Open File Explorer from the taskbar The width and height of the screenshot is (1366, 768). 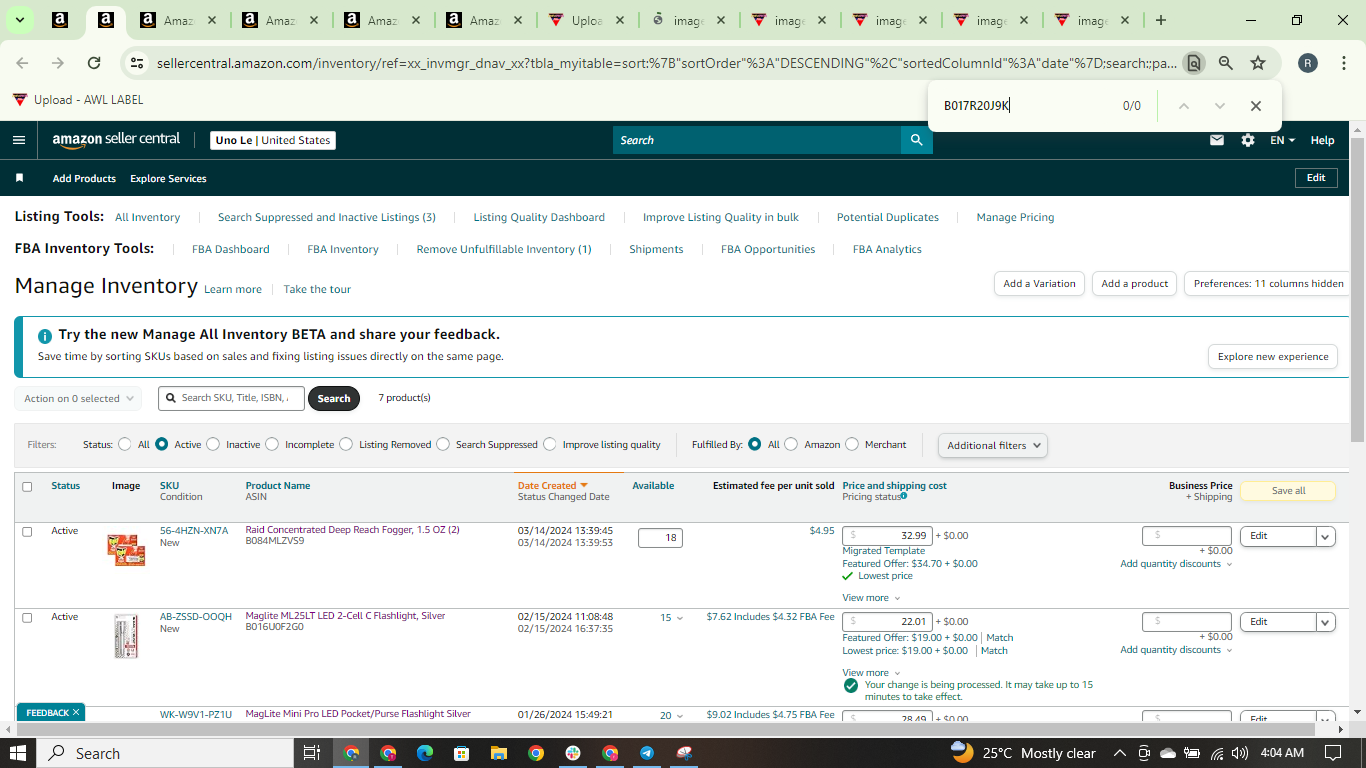[x=498, y=753]
